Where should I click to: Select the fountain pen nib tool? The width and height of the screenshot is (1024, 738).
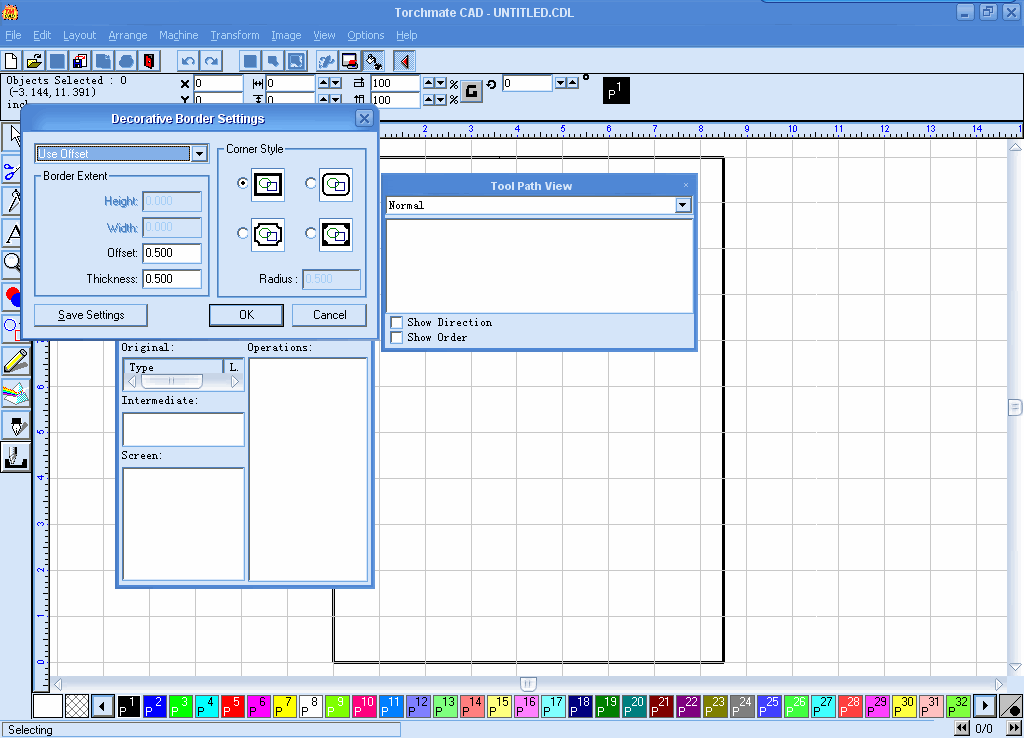pos(16,426)
